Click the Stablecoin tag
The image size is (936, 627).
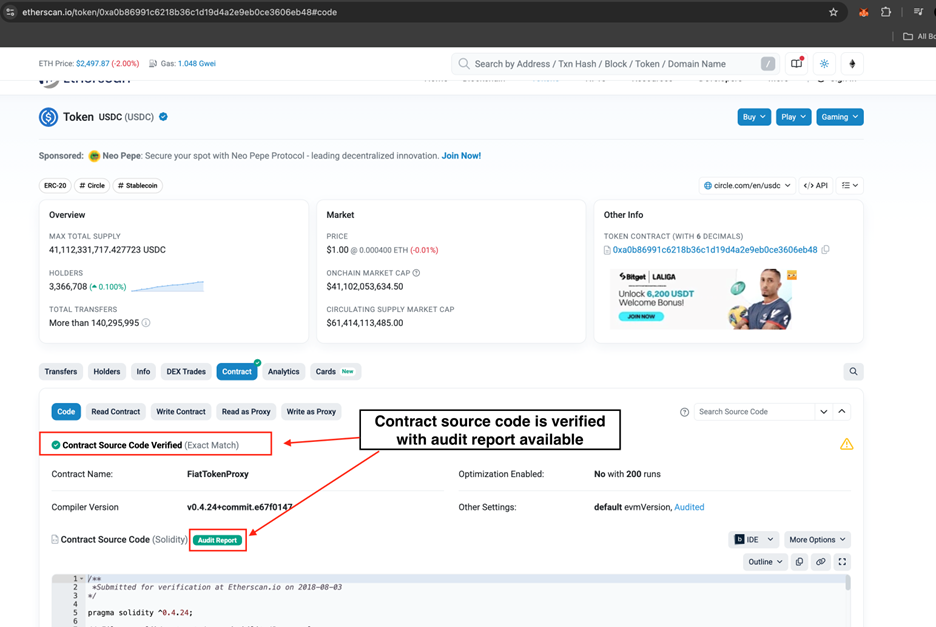tap(138, 186)
